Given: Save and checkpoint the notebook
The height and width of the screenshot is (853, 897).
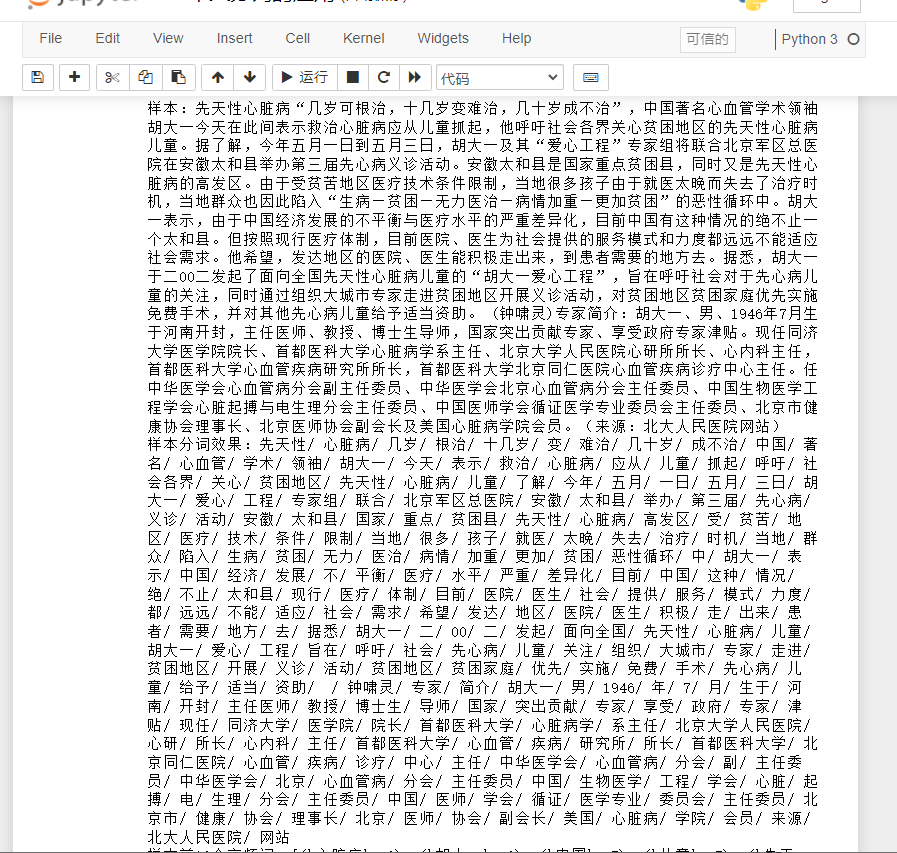Looking at the screenshot, I should point(37,77).
